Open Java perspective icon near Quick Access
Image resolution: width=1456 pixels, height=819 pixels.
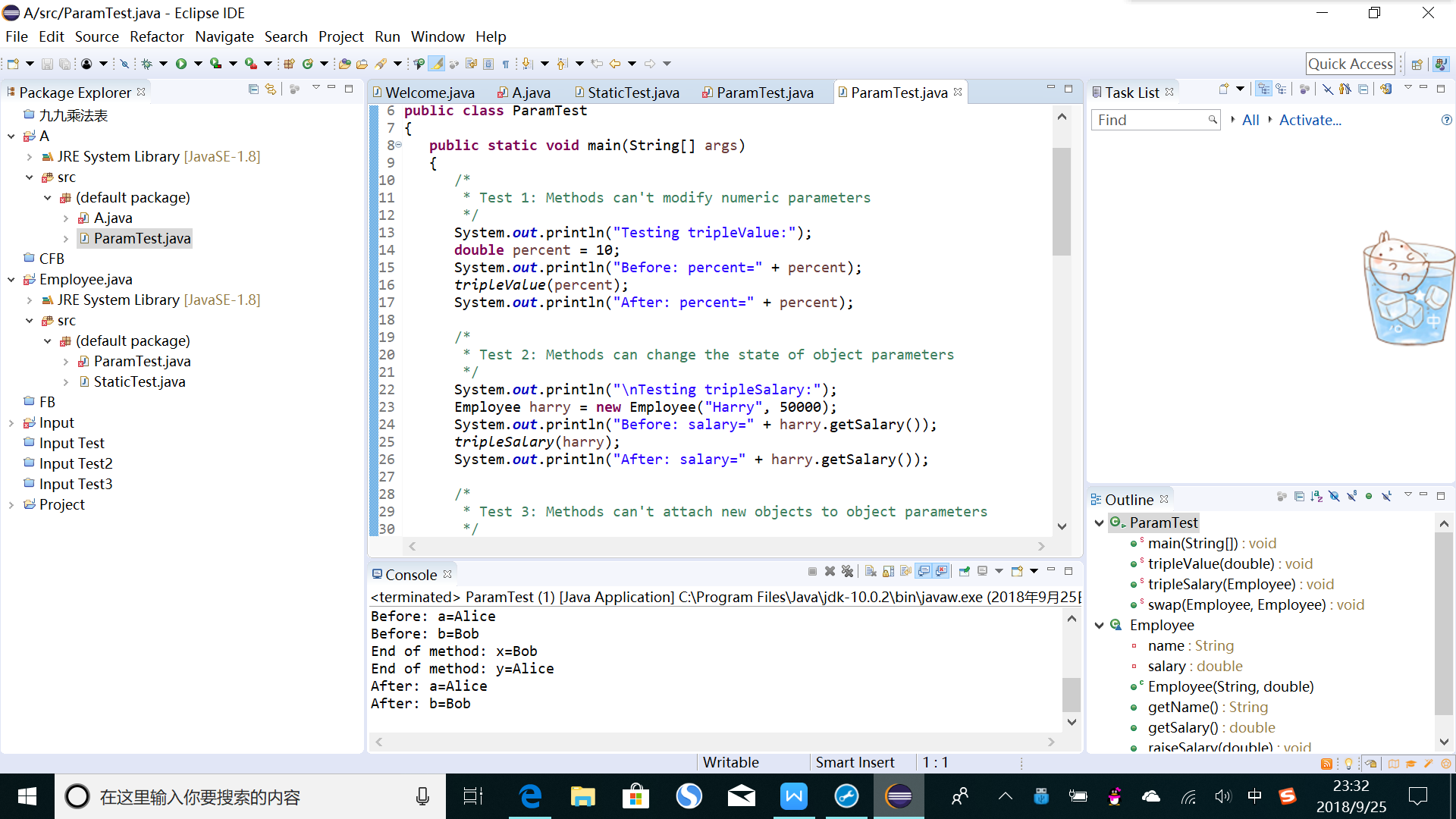click(x=1440, y=64)
